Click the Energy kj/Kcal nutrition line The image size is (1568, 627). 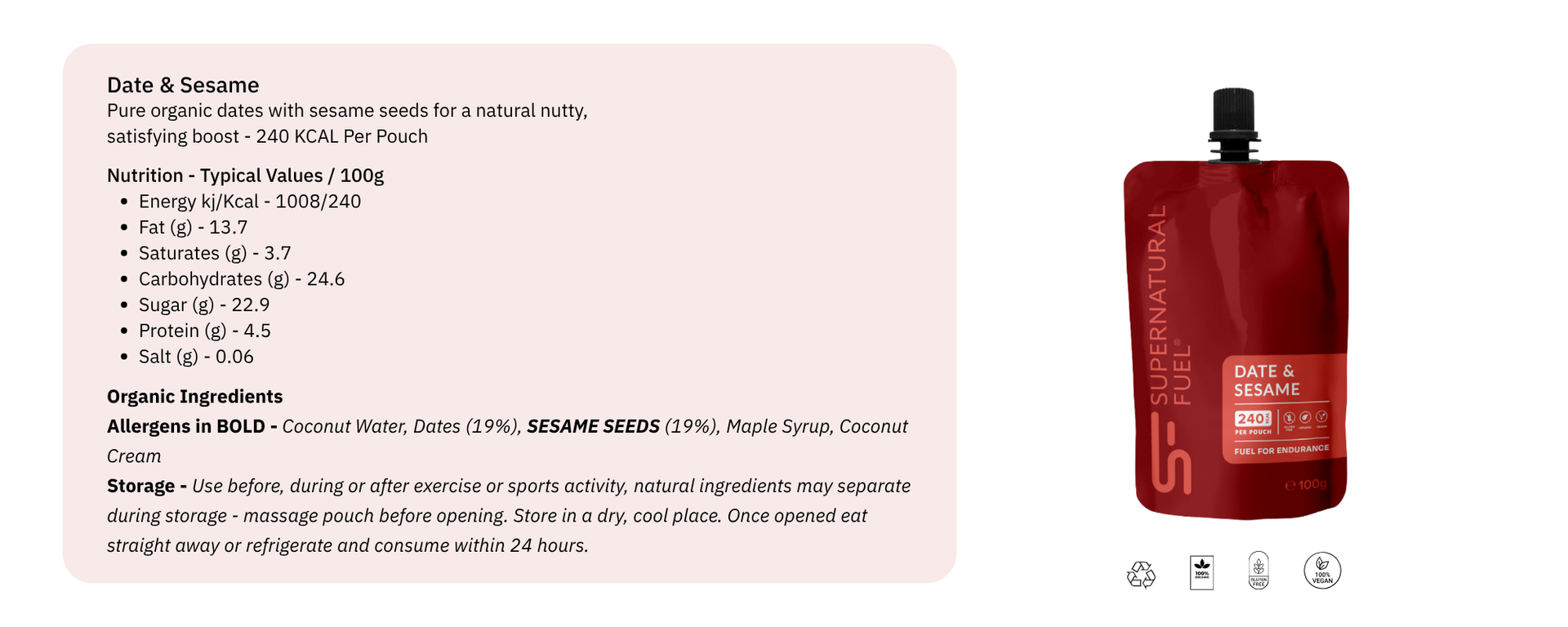(x=249, y=202)
